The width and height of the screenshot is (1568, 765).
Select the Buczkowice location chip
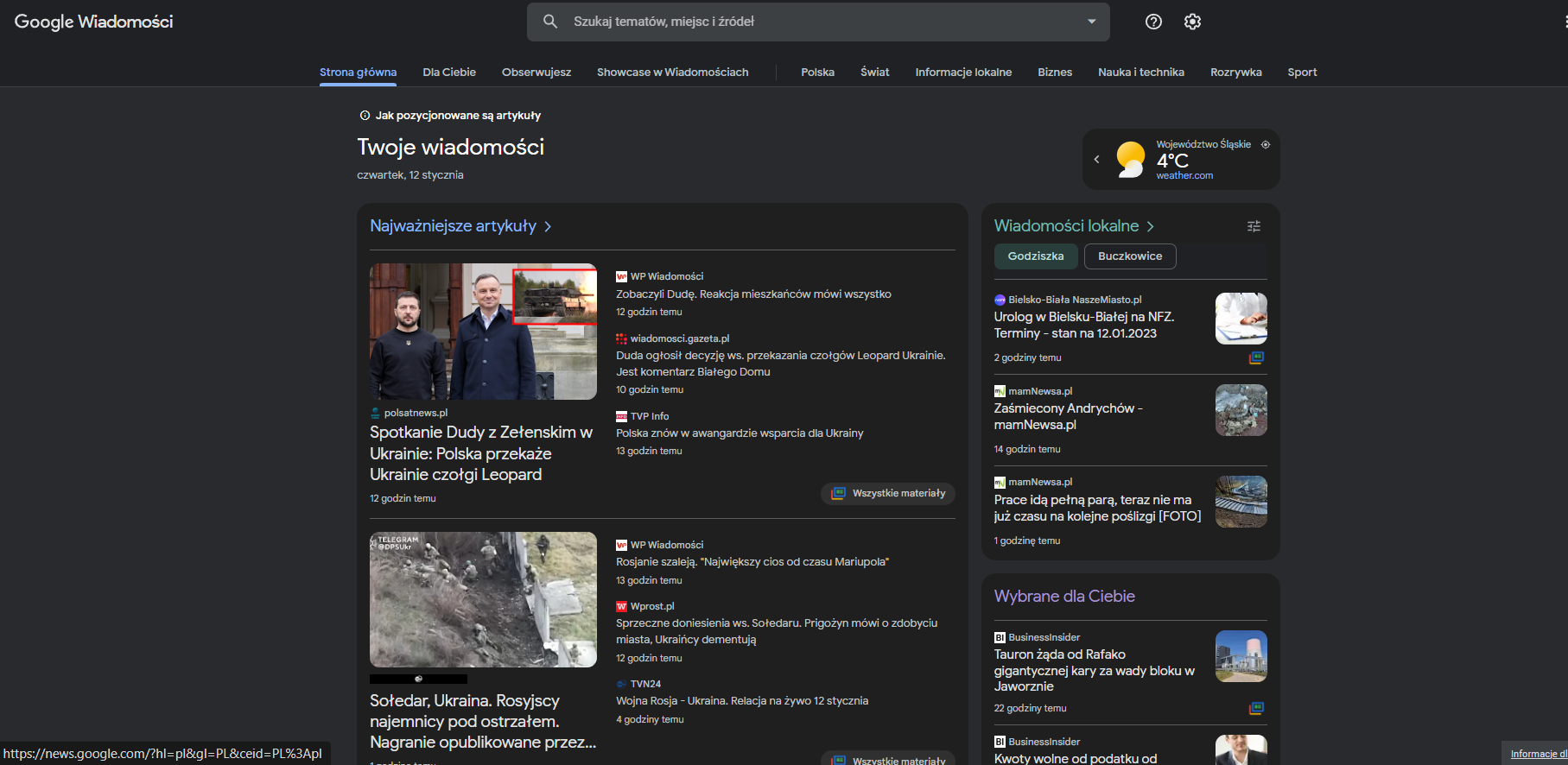[1130, 256]
